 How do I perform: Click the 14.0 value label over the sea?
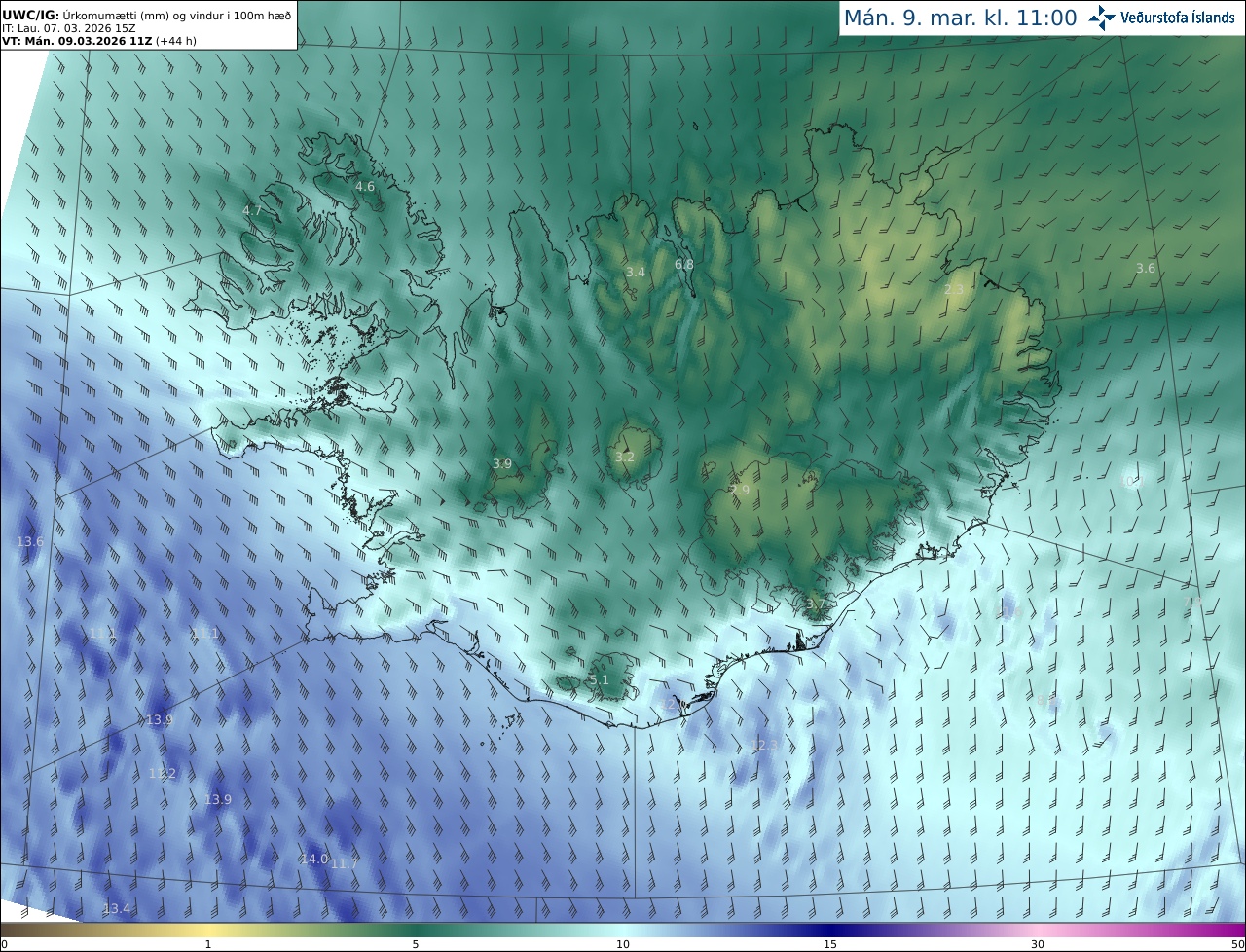314,860
